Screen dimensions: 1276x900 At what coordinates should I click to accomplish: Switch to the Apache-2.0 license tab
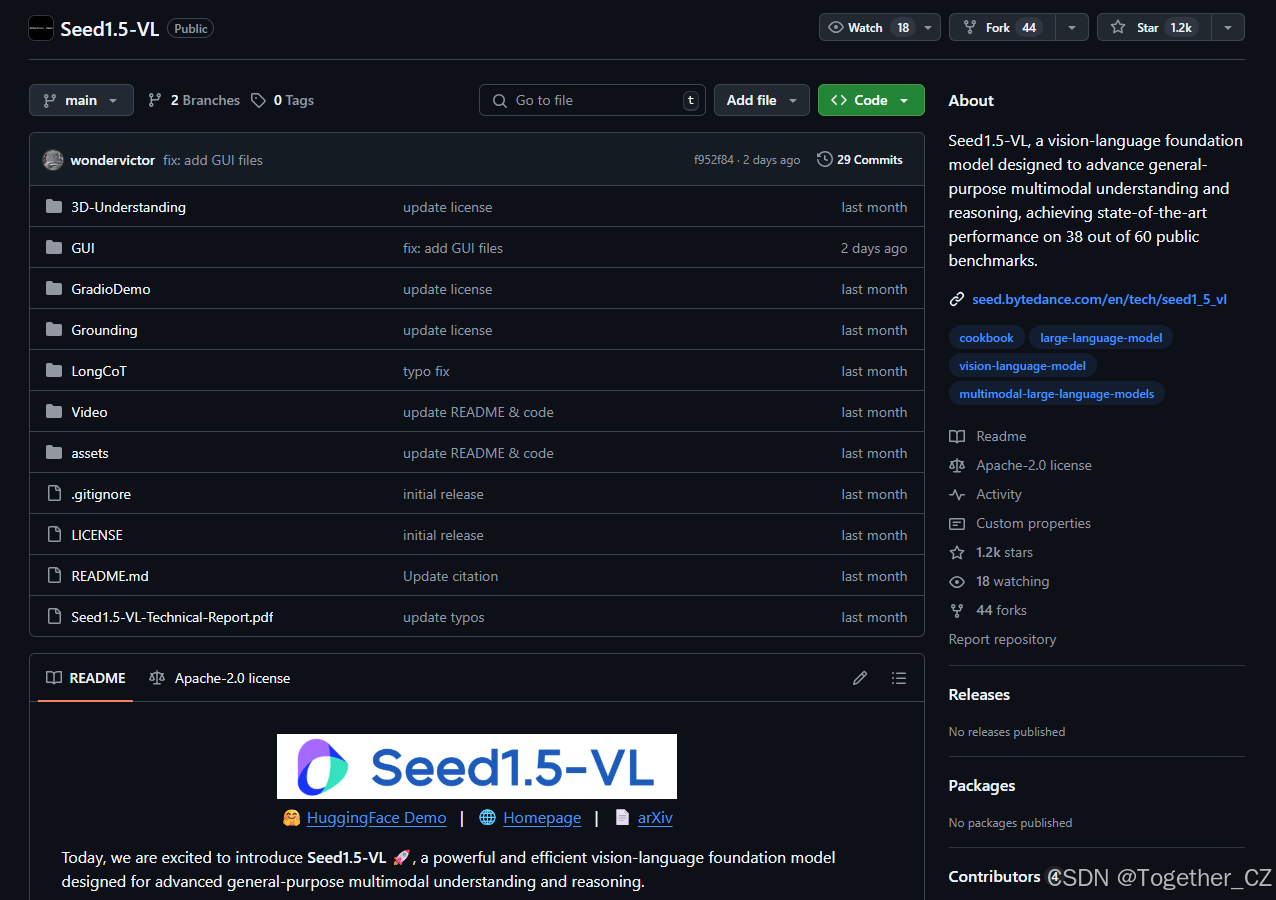[219, 678]
